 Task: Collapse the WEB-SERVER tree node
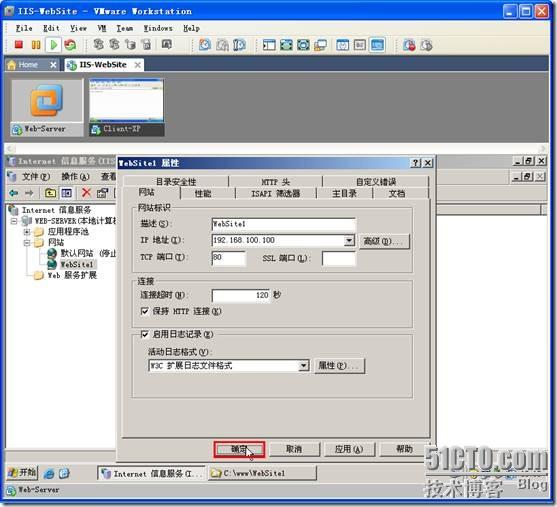tap(14, 221)
